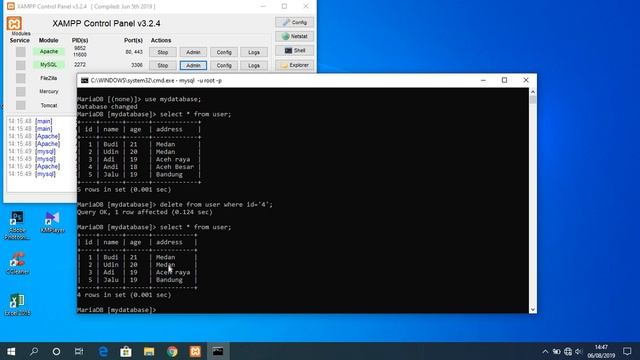Select CCleaner desktop shortcut
This screenshot has height=360, width=640.
coord(17,263)
